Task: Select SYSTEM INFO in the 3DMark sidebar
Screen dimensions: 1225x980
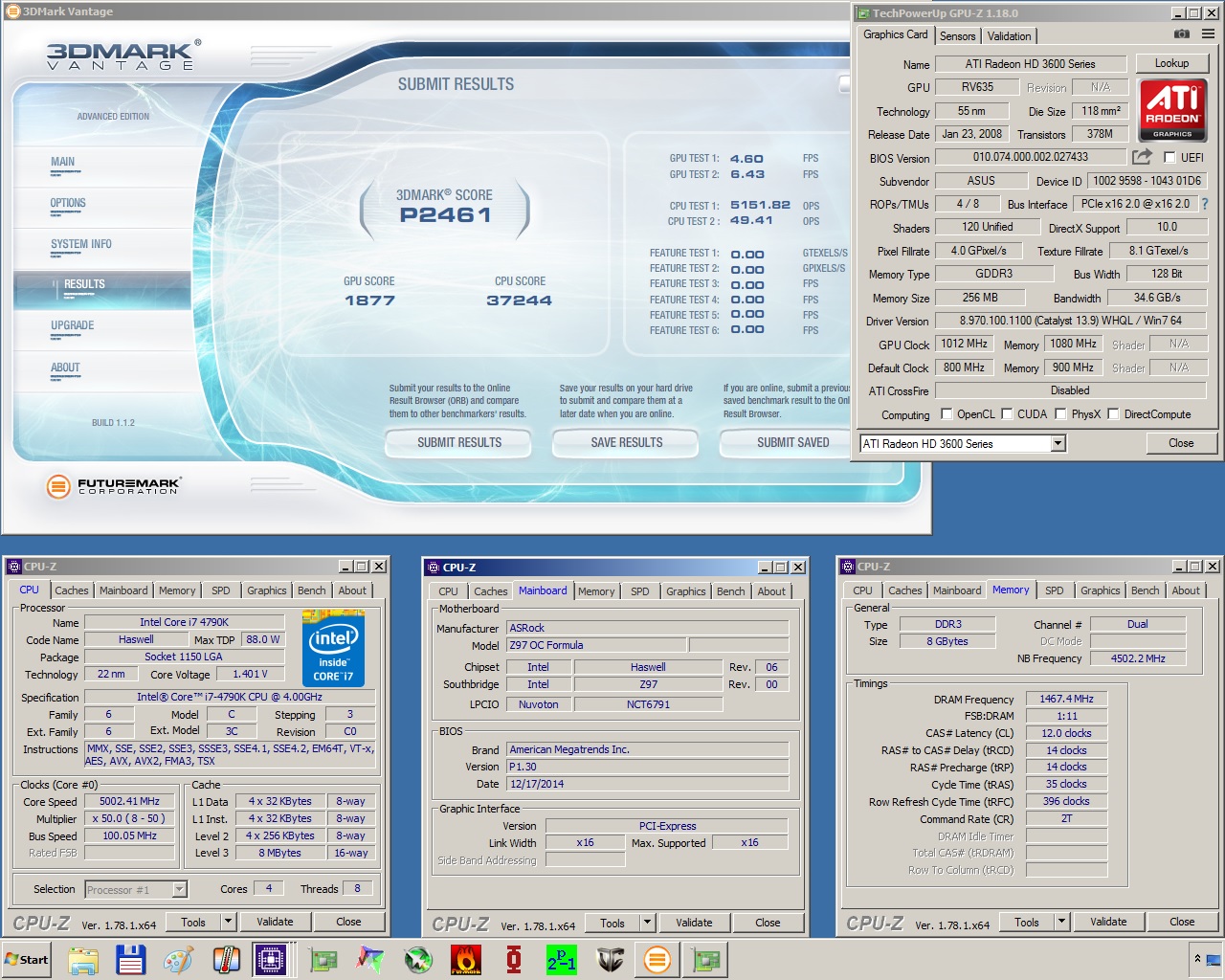Action: coord(81,244)
